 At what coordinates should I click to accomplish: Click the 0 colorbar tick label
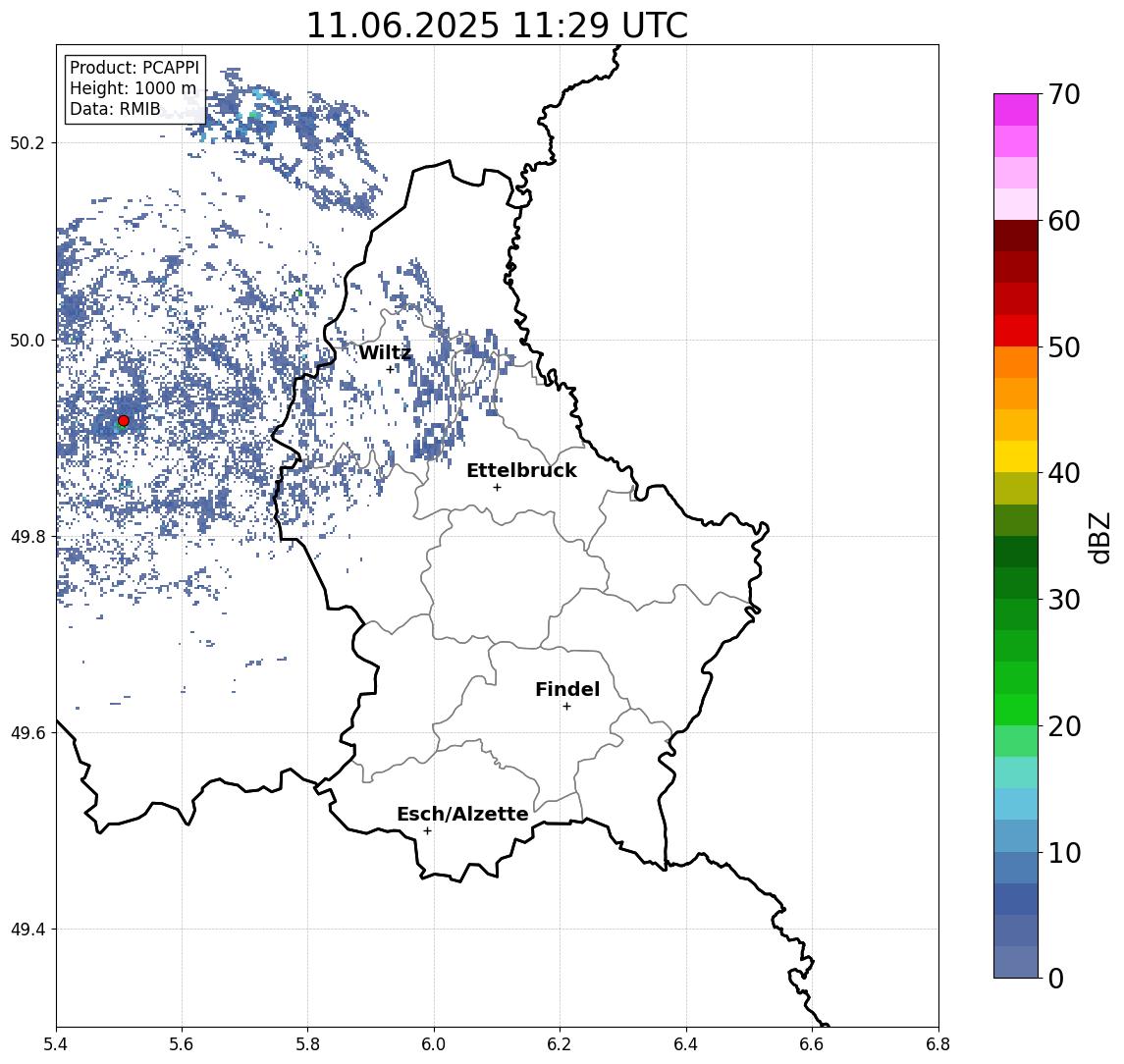[x=1056, y=978]
